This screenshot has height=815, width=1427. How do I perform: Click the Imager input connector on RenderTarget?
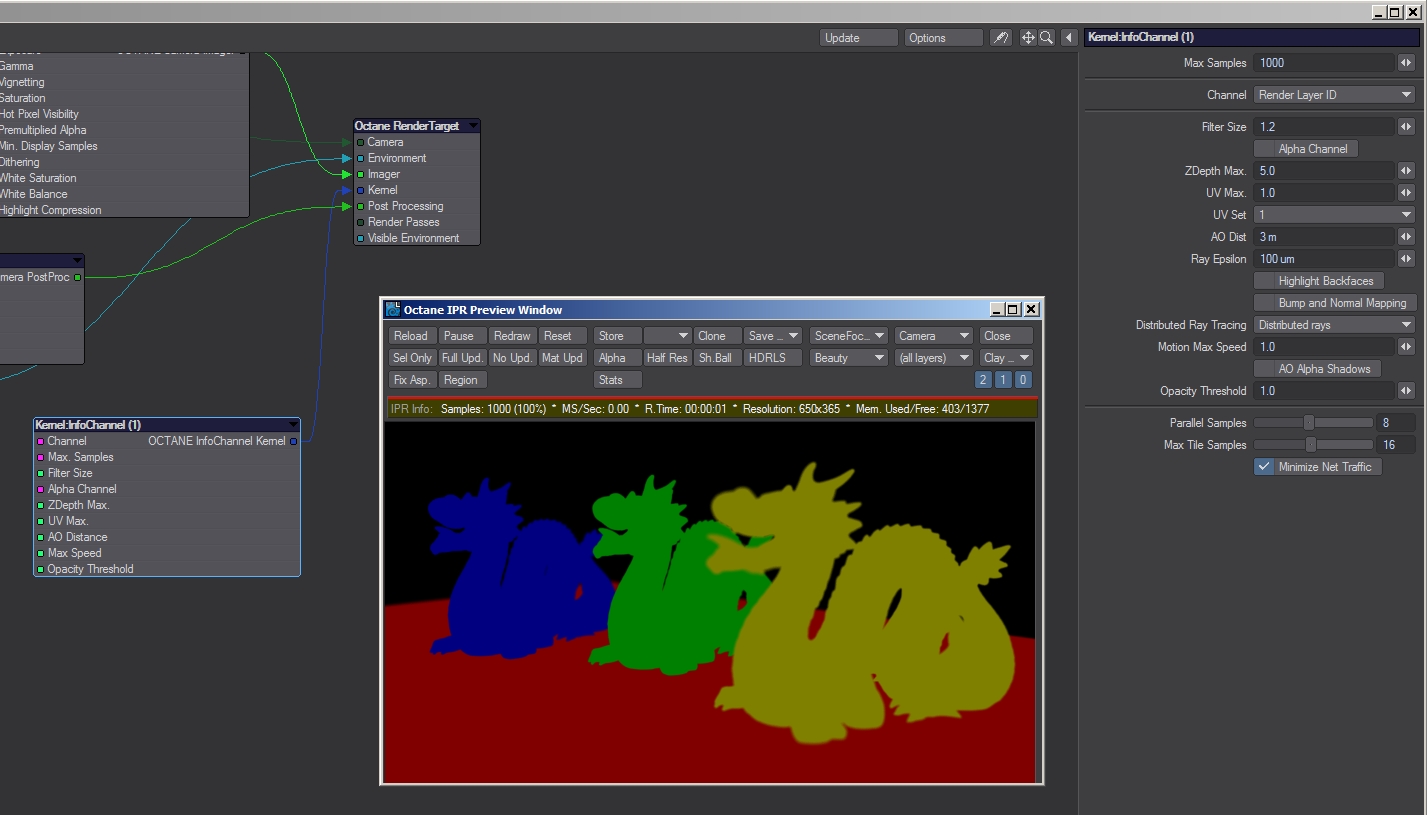(361, 174)
